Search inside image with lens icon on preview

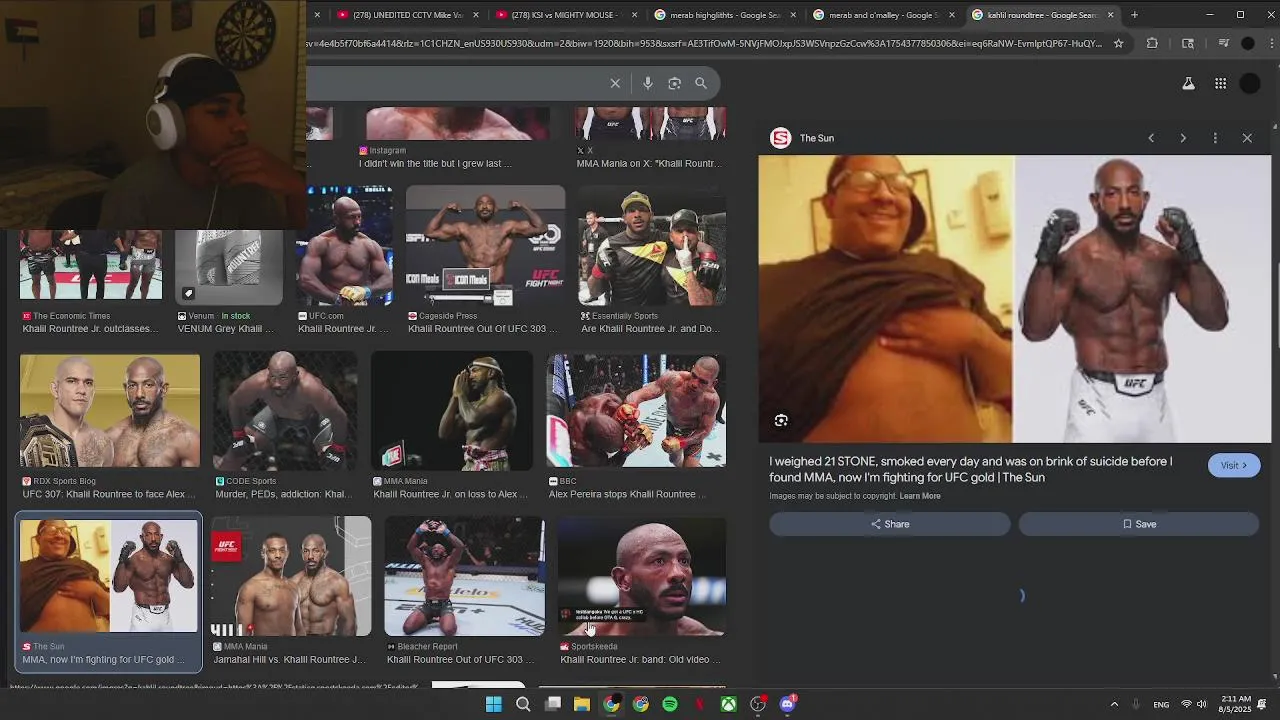coord(781,421)
